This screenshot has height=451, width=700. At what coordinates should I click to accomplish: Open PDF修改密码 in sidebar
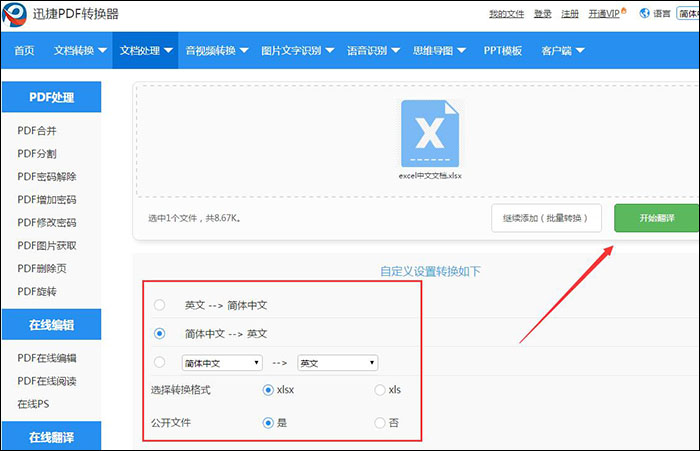coord(47,222)
